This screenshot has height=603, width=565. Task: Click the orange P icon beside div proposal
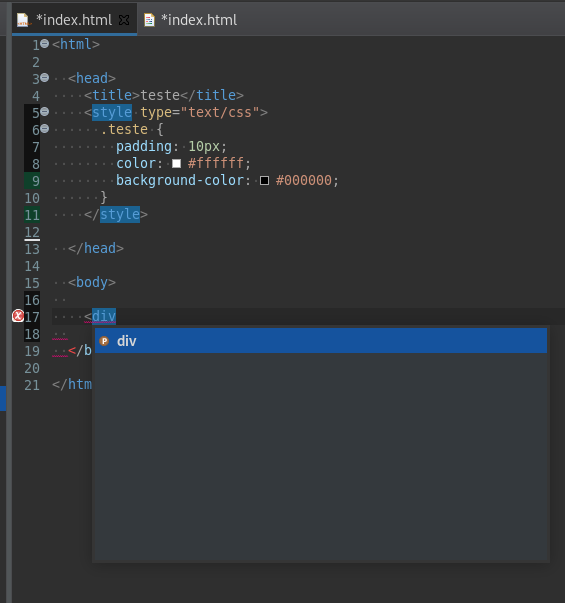point(104,341)
